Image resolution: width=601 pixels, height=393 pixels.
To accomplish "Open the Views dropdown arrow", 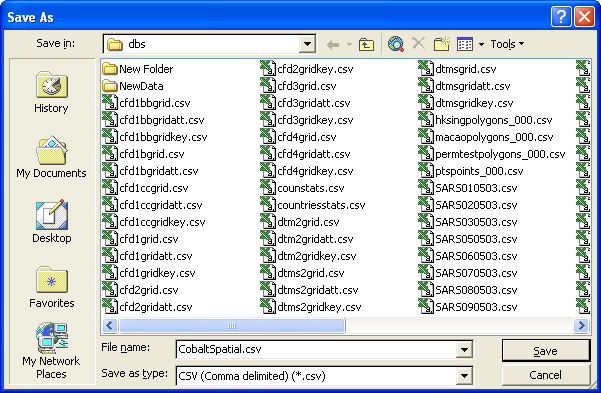I will pos(481,44).
